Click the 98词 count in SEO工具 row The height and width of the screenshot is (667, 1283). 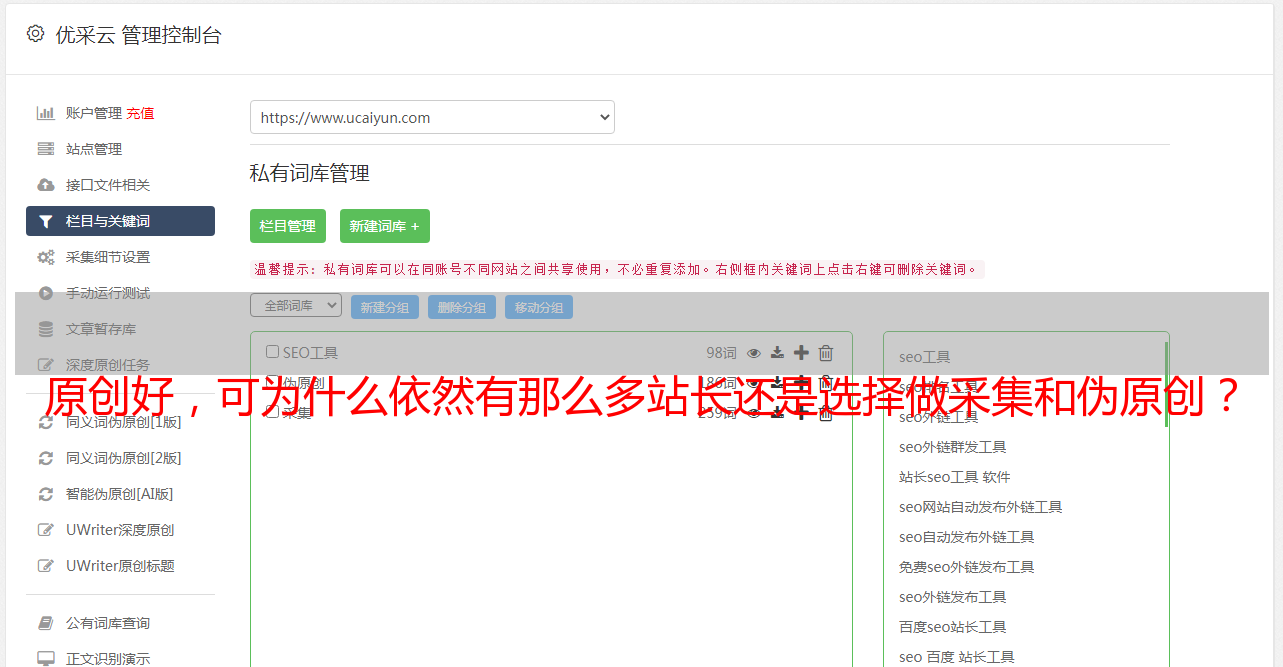(721, 352)
